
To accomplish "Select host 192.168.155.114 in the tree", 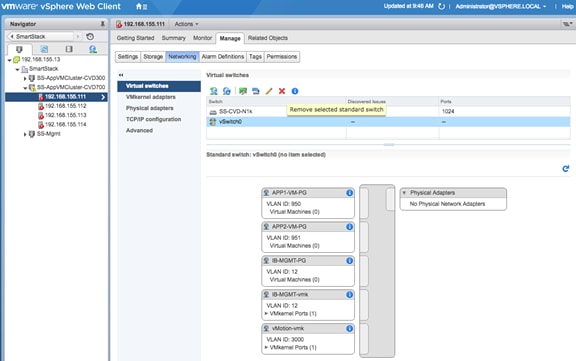I will 65,124.
